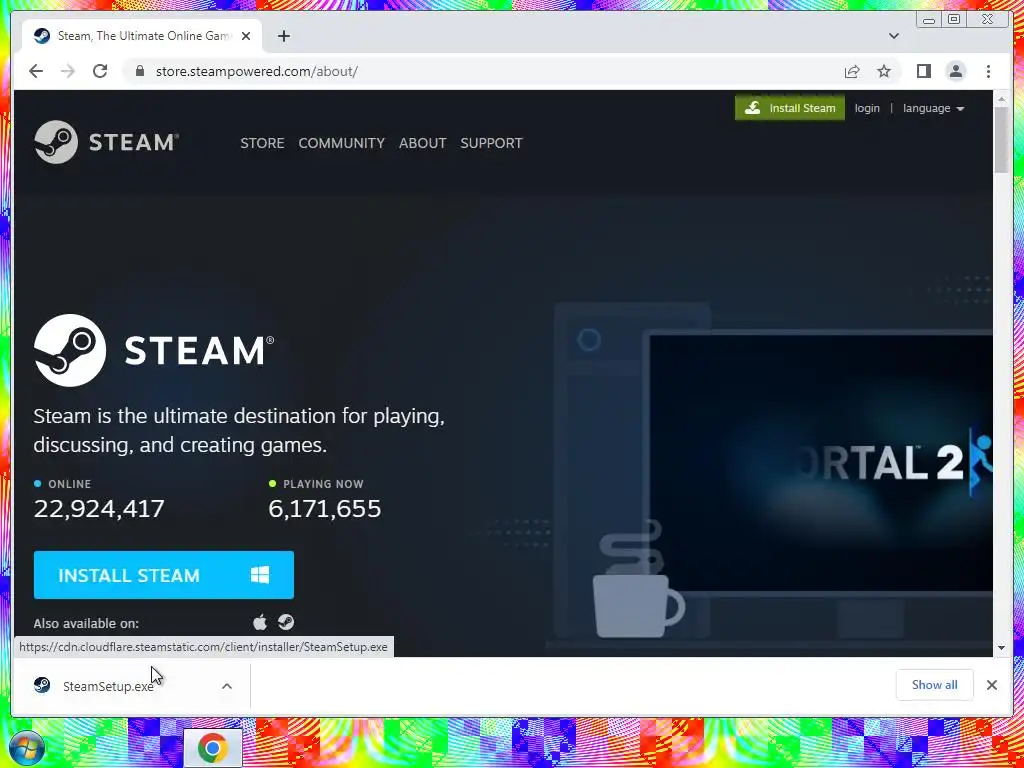Go to the SUPPORT page
The image size is (1024, 768).
491,143
